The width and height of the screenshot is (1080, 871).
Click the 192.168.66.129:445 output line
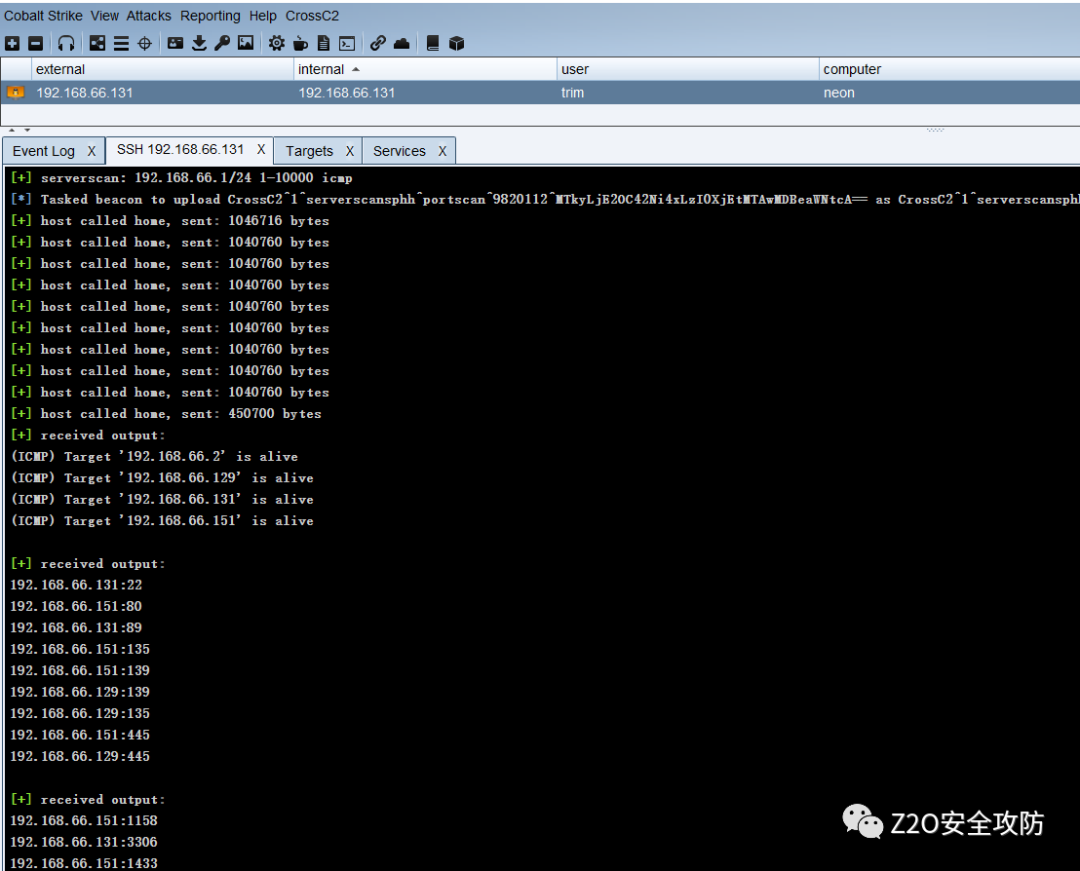[80, 756]
